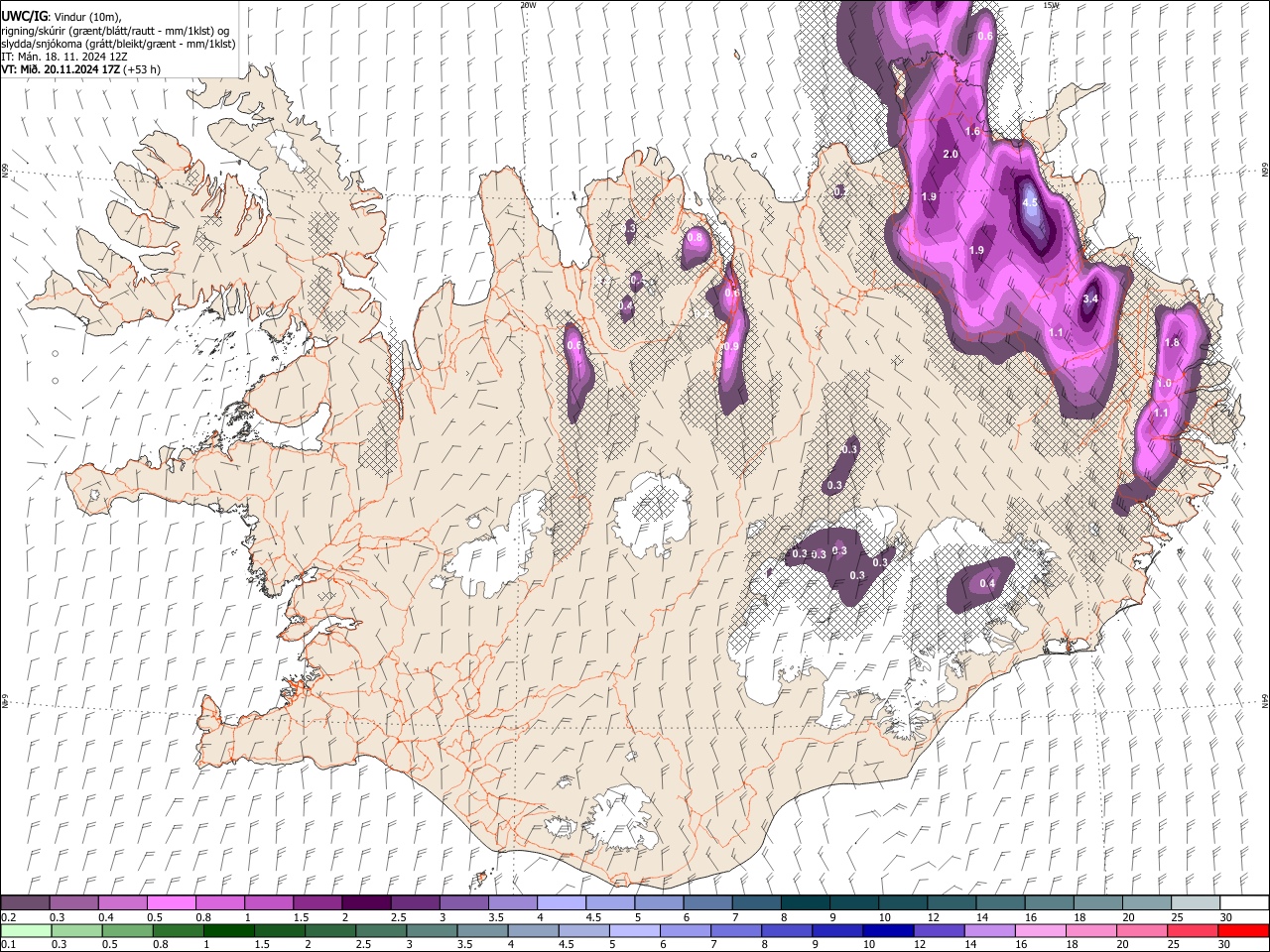This screenshot has width=1270, height=952.
Task: Click the 1.6 snowfall value on the map
Action: (x=972, y=131)
